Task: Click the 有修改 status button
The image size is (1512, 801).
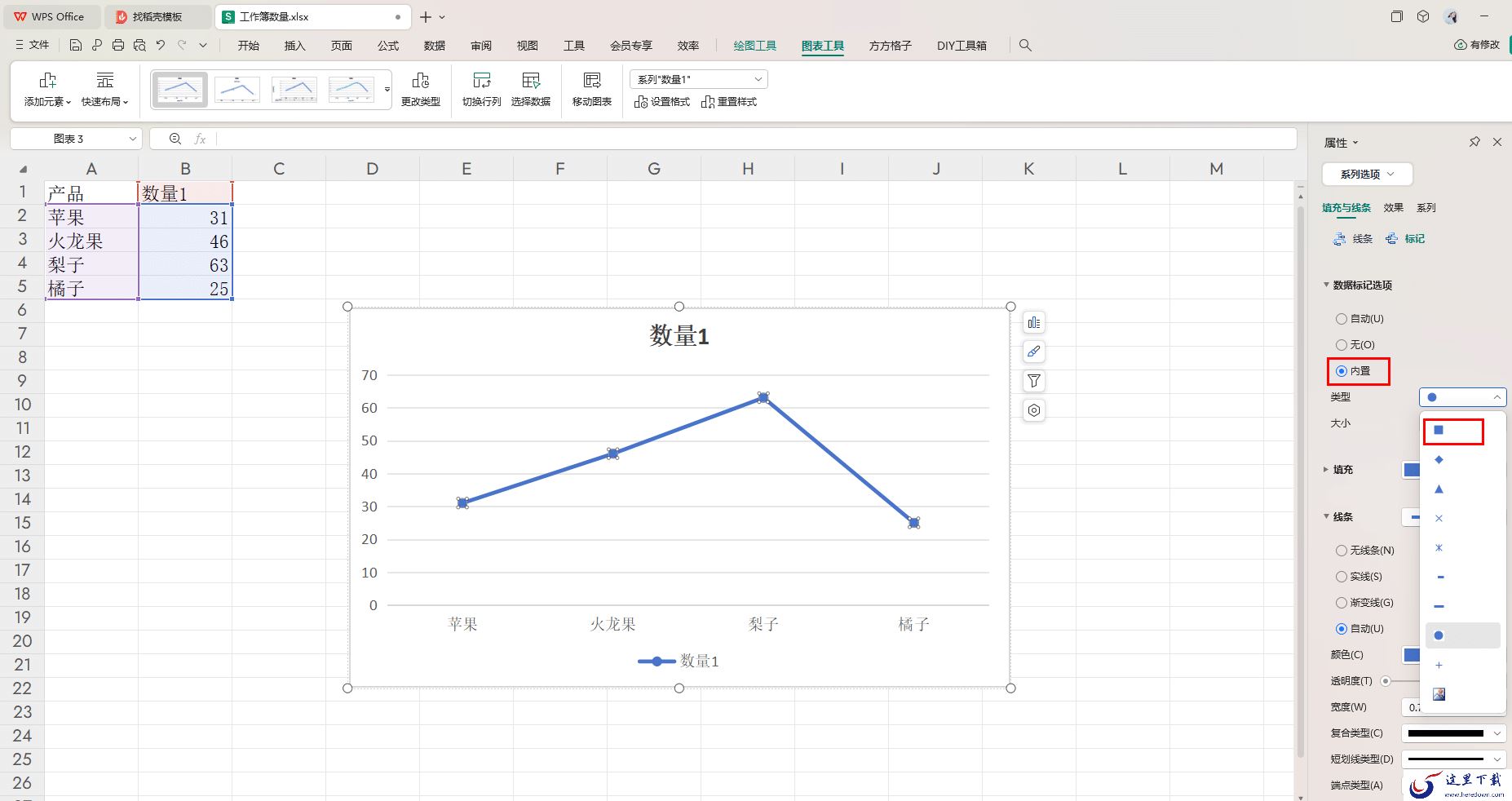Action: pyautogui.click(x=1477, y=45)
